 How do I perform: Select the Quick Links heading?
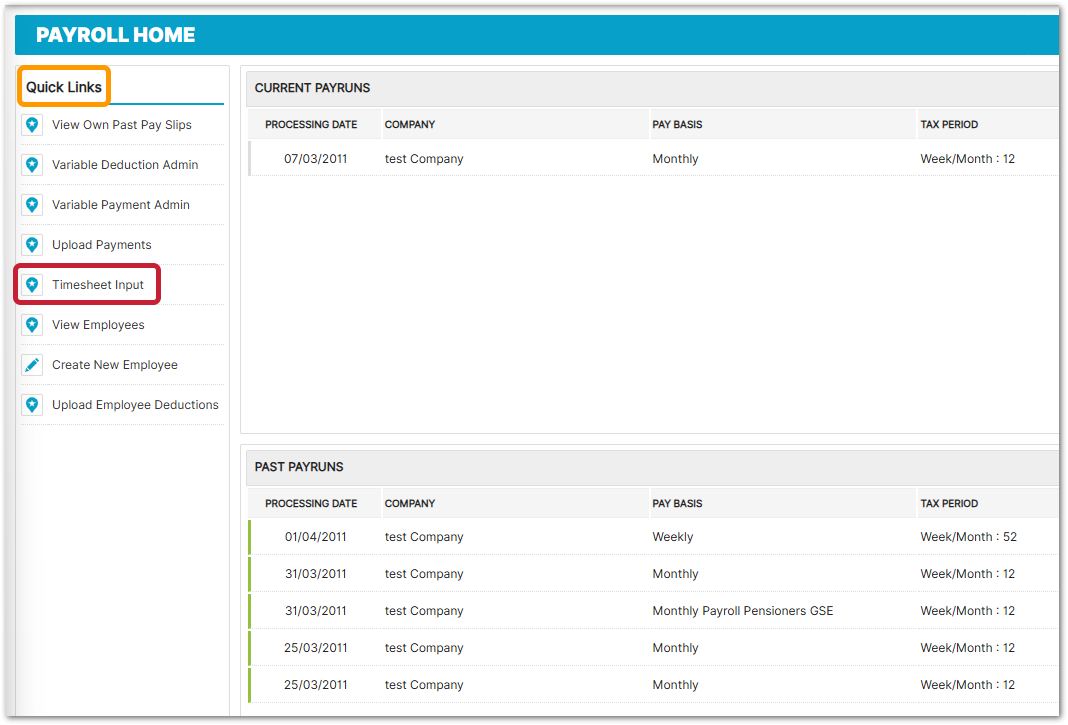[64, 87]
